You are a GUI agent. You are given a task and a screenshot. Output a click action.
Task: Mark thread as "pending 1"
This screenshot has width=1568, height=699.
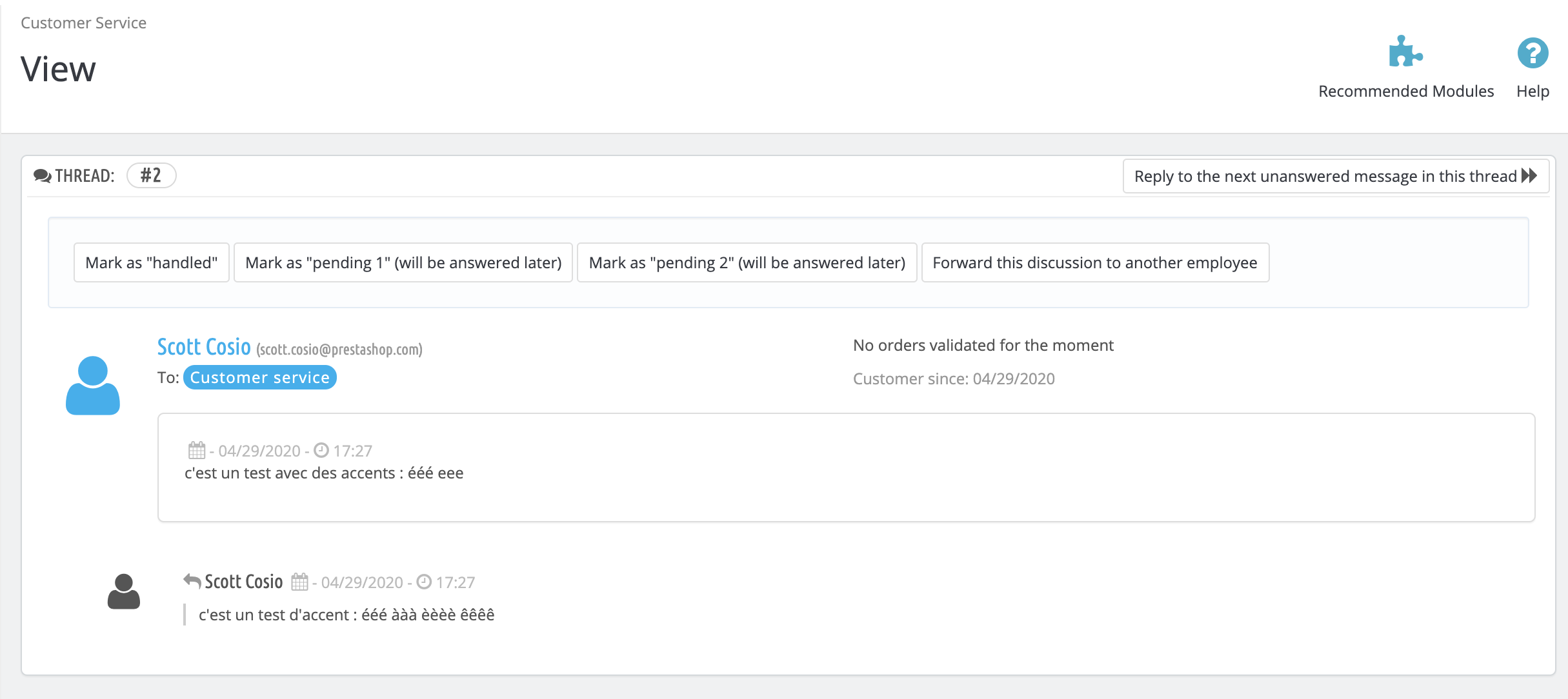[403, 262]
